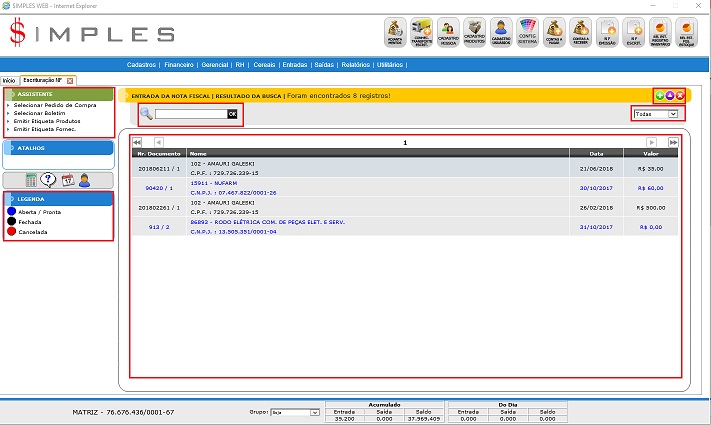Open the Contas a Pagar icon
This screenshot has height=425, width=711.
[x=554, y=33]
